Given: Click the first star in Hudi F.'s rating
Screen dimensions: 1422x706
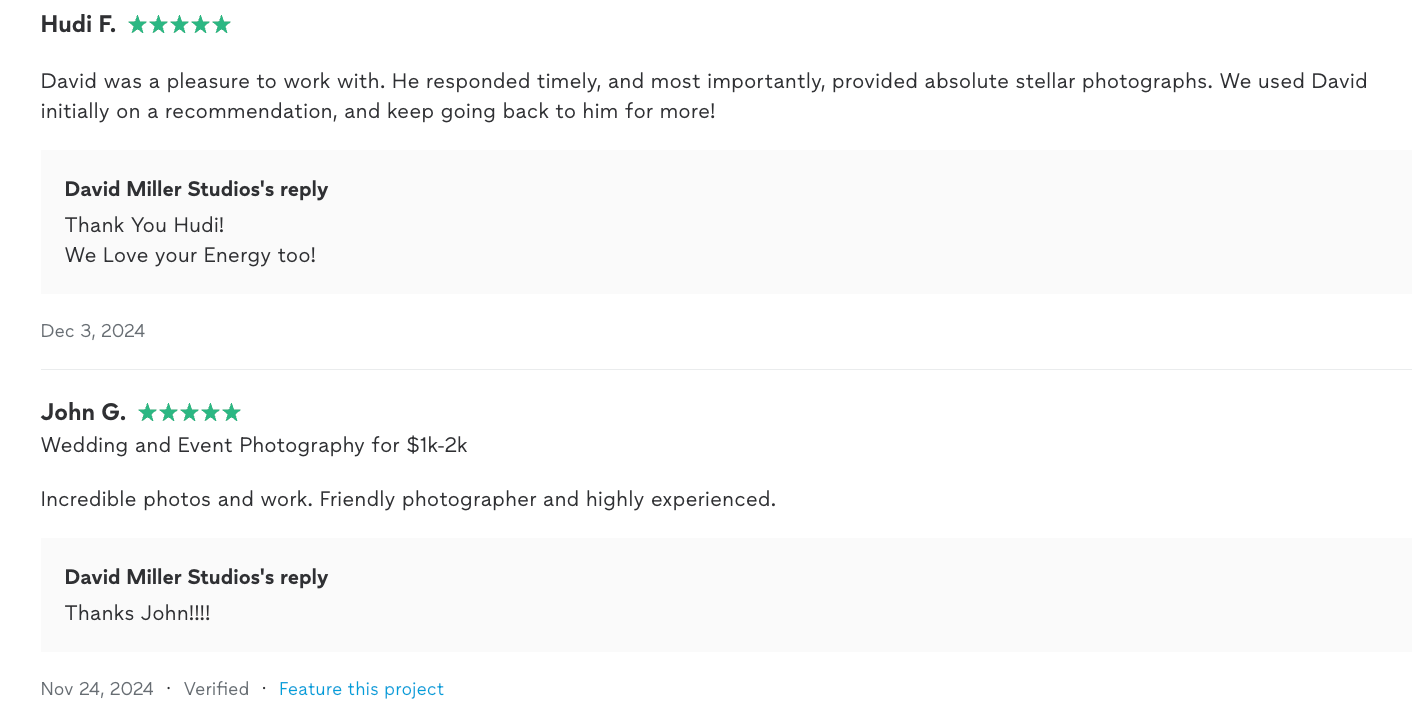Looking at the screenshot, I should click(x=137, y=25).
